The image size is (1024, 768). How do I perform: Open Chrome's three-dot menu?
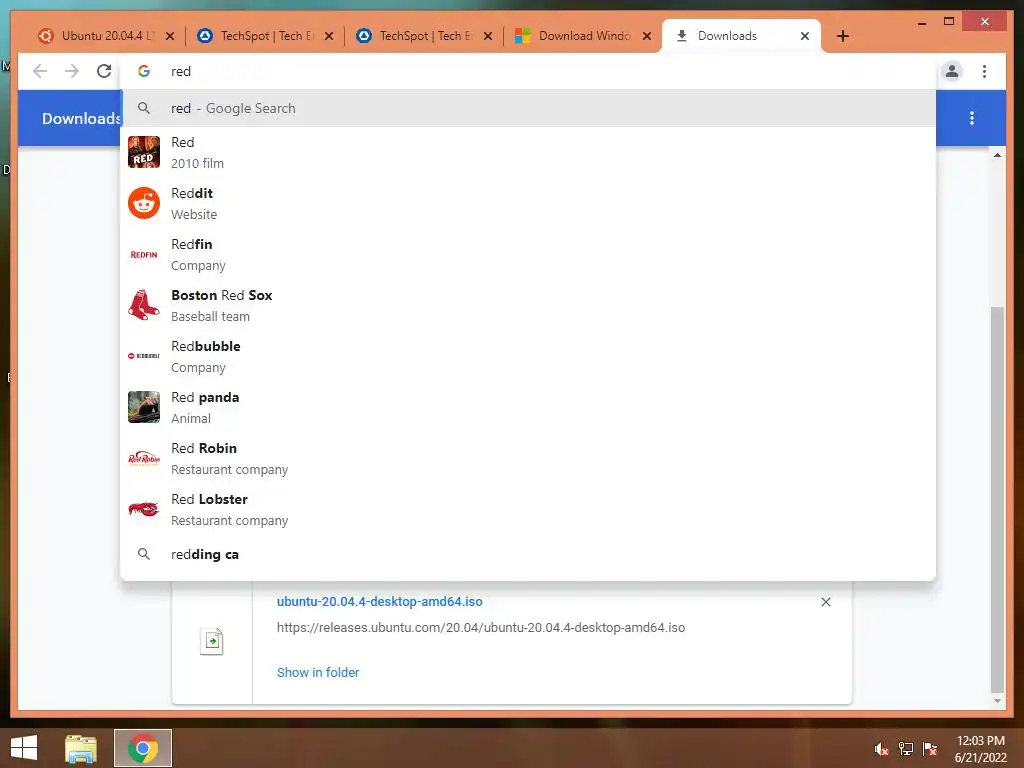tap(984, 71)
